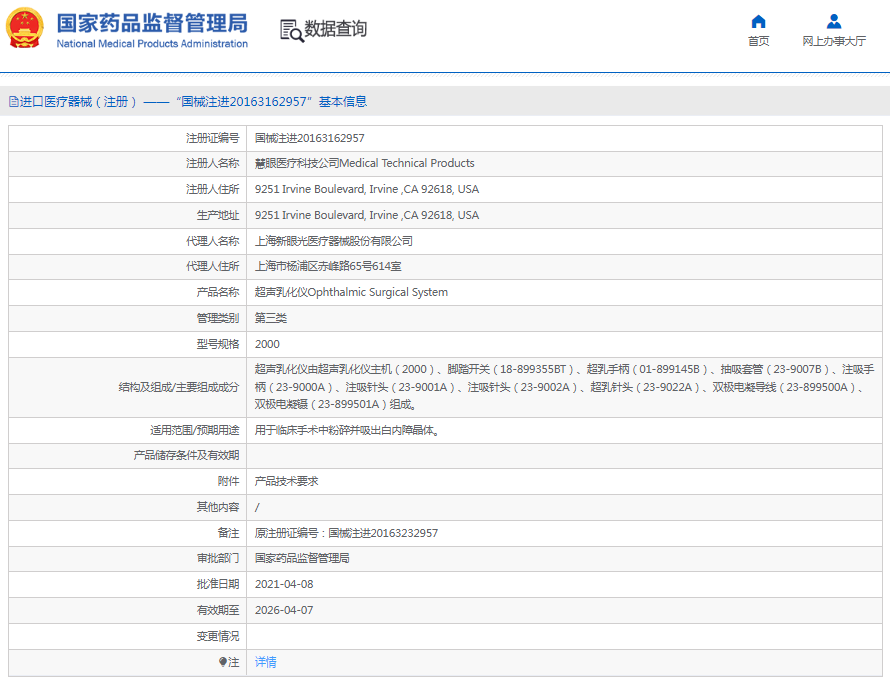Click the lightbulb icon beside 注

point(223,662)
